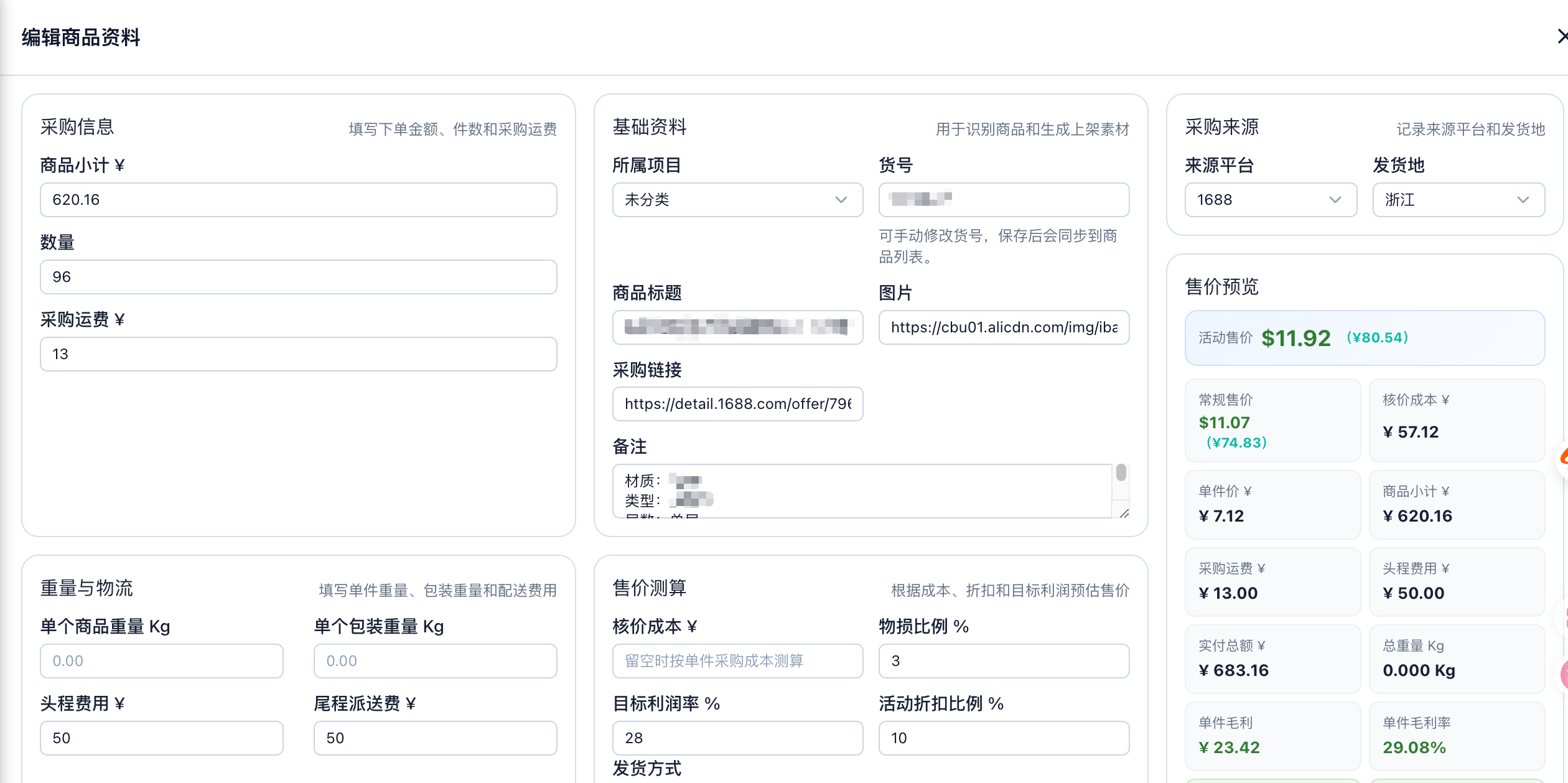Click the 售价预览 section heading
The height and width of the screenshot is (783, 1568).
[1222, 286]
